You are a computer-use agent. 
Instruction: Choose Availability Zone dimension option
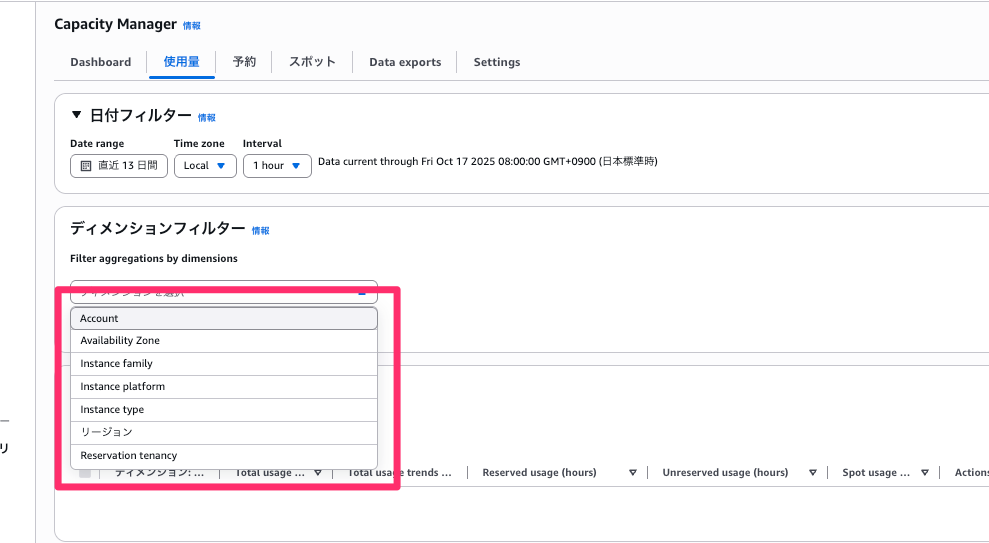224,341
